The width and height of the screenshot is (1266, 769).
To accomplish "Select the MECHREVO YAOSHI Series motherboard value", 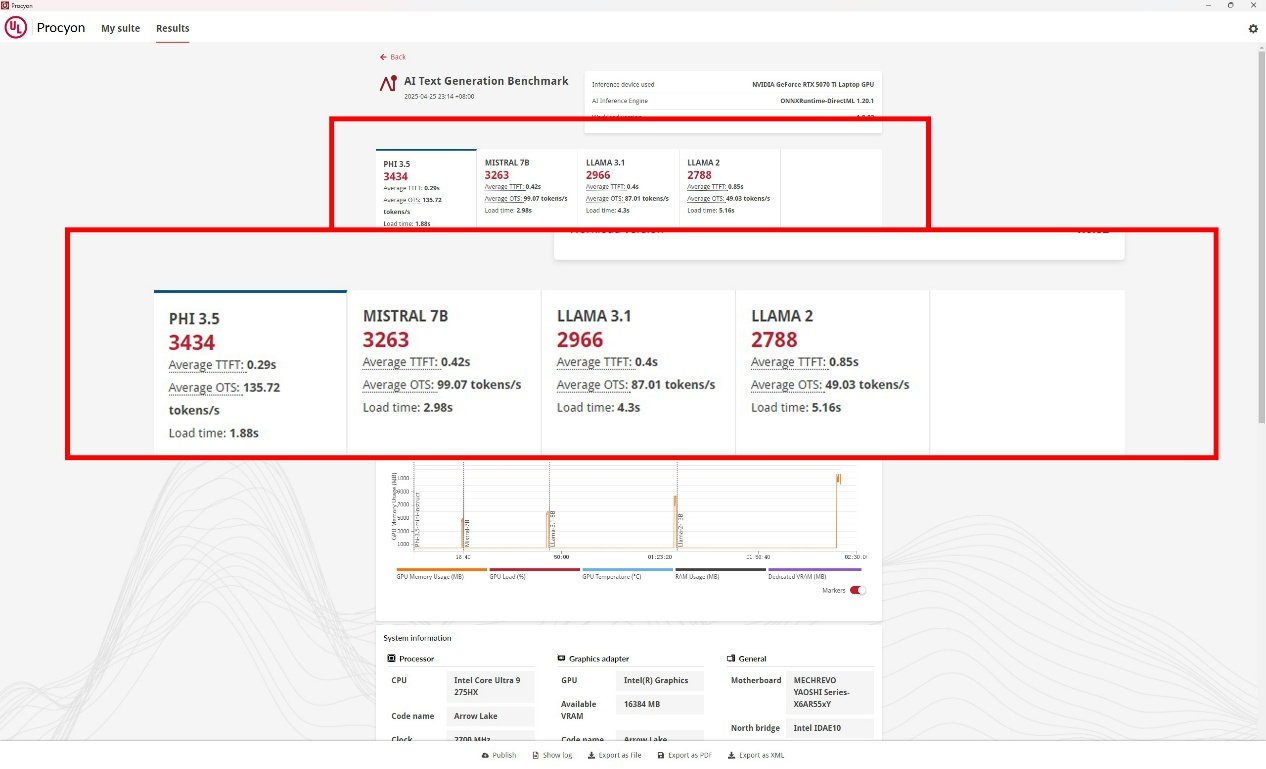I will coord(830,692).
